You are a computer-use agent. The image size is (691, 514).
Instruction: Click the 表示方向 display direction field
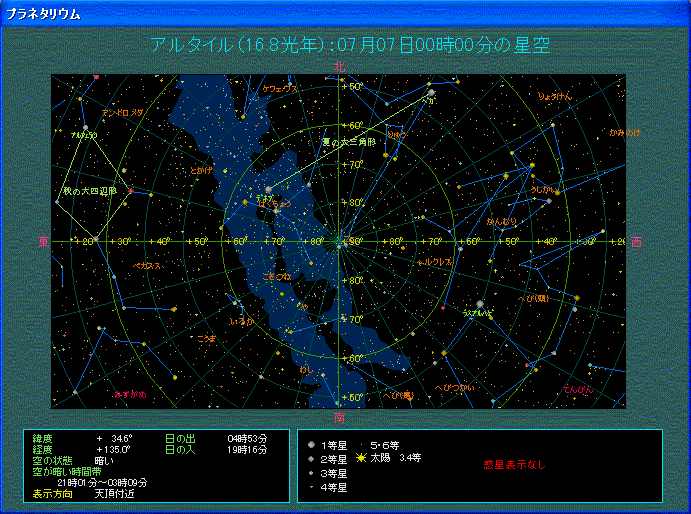pyautogui.click(x=55, y=493)
